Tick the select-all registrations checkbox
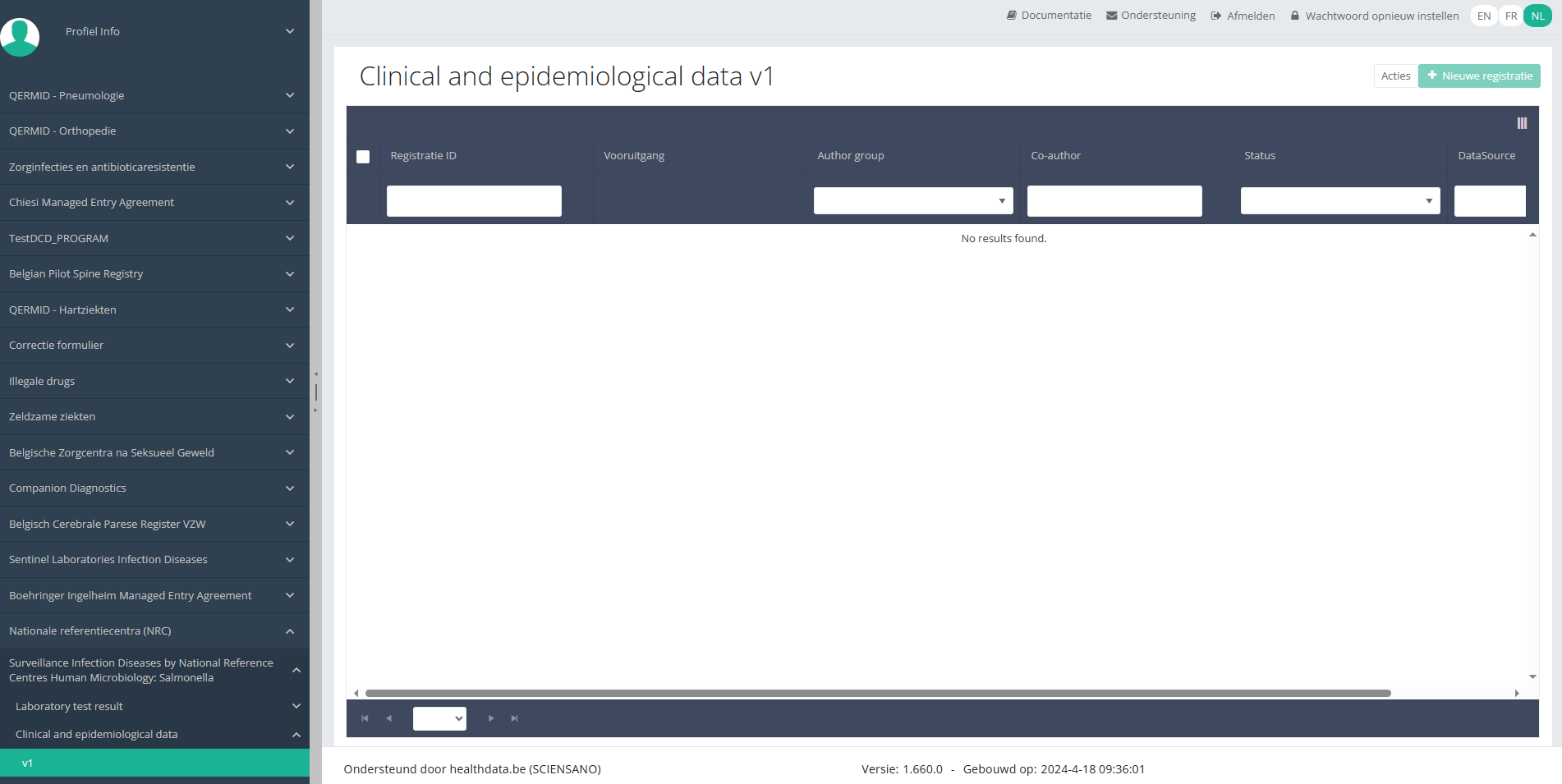Screen dimensions: 1562x784 pos(363,157)
